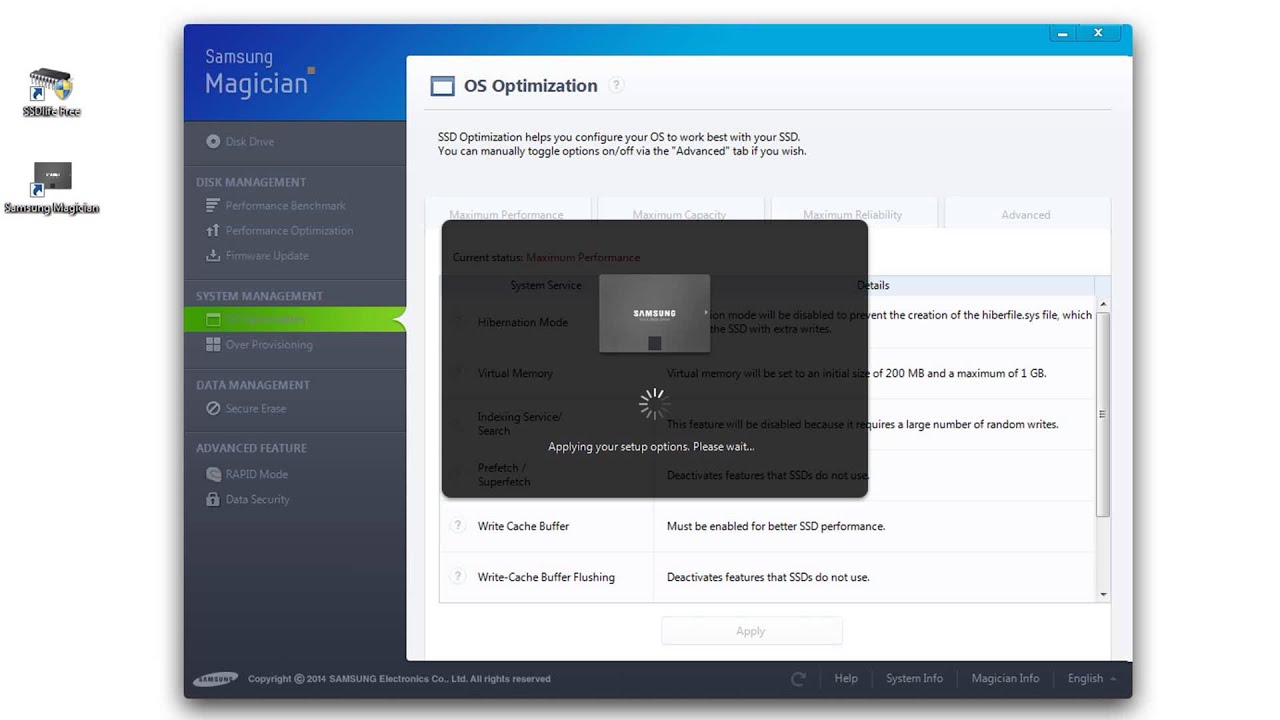1280x720 pixels.
Task: Click Write-Cache Buffer Flushing 'Deactivates features' detail
Action: click(x=768, y=577)
